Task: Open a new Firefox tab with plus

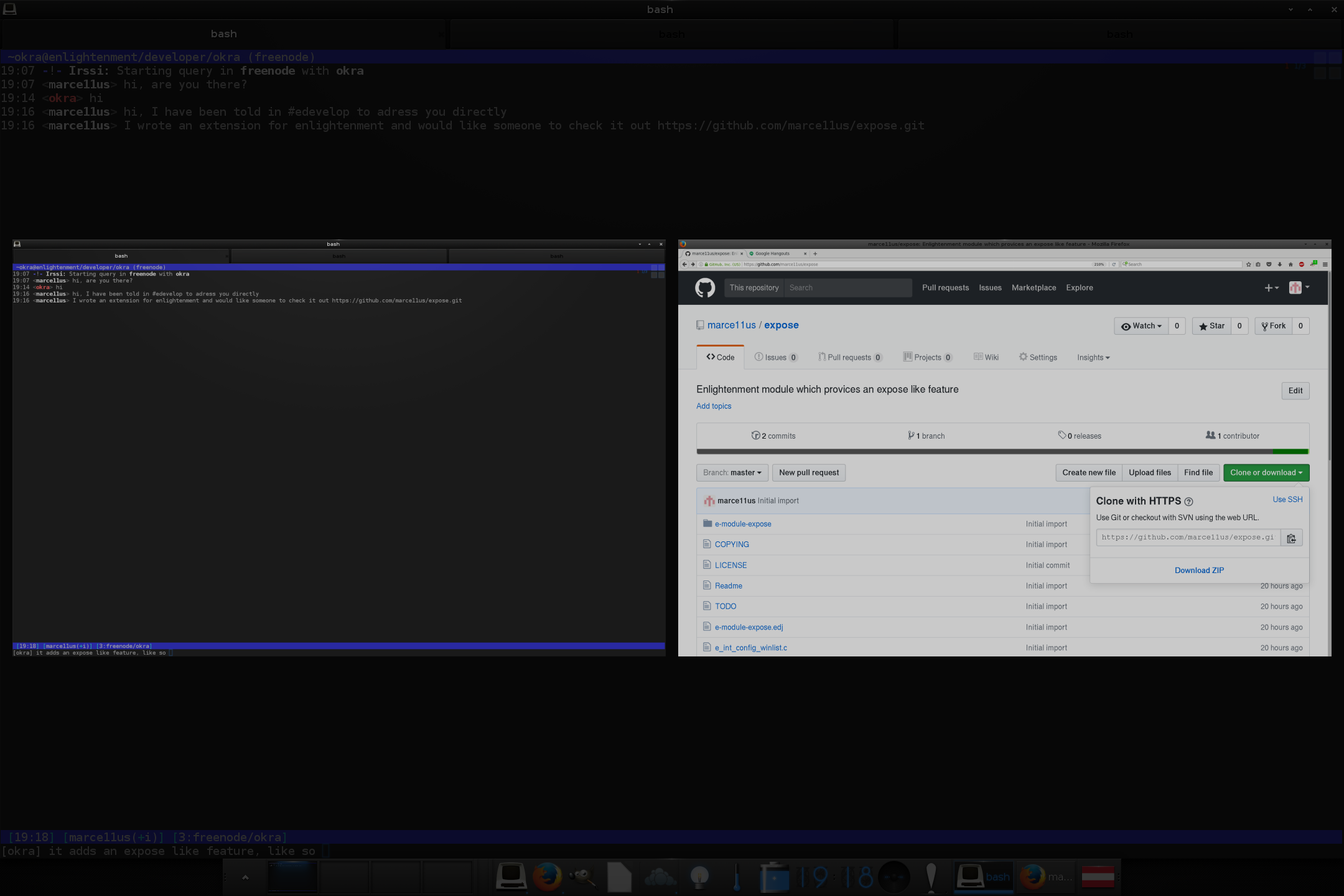Action: (x=815, y=254)
